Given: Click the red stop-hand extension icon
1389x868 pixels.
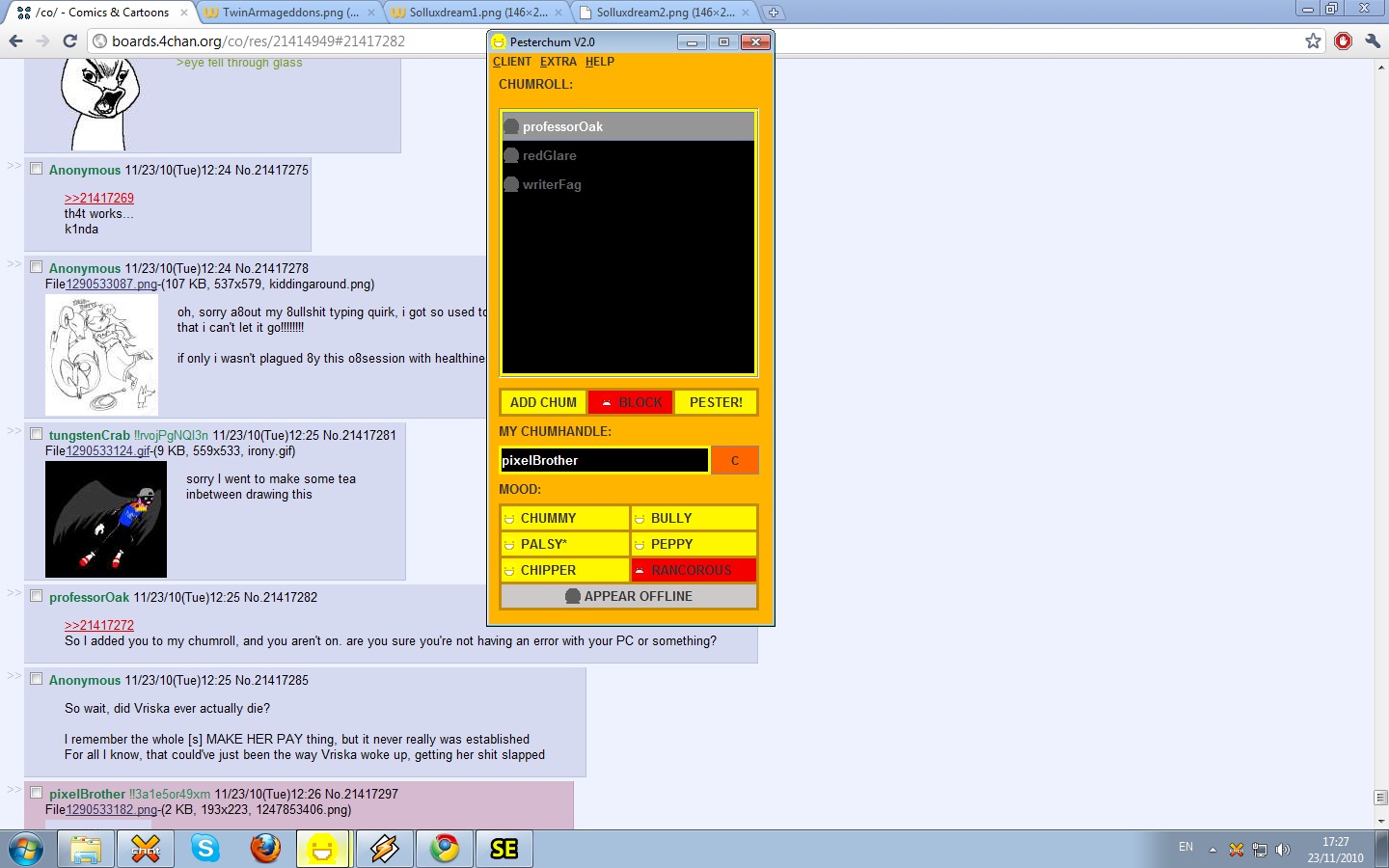Looking at the screenshot, I should click(x=1343, y=41).
